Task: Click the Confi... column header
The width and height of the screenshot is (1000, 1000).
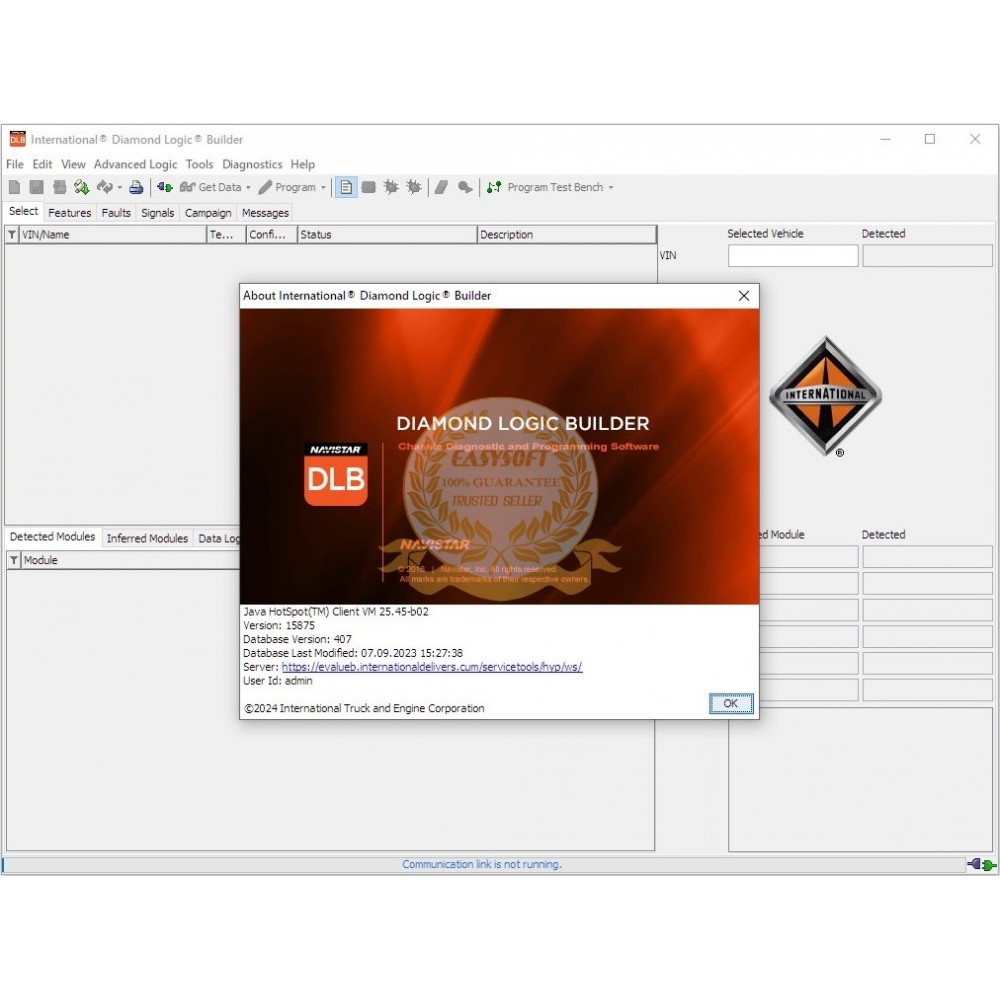Action: point(272,235)
